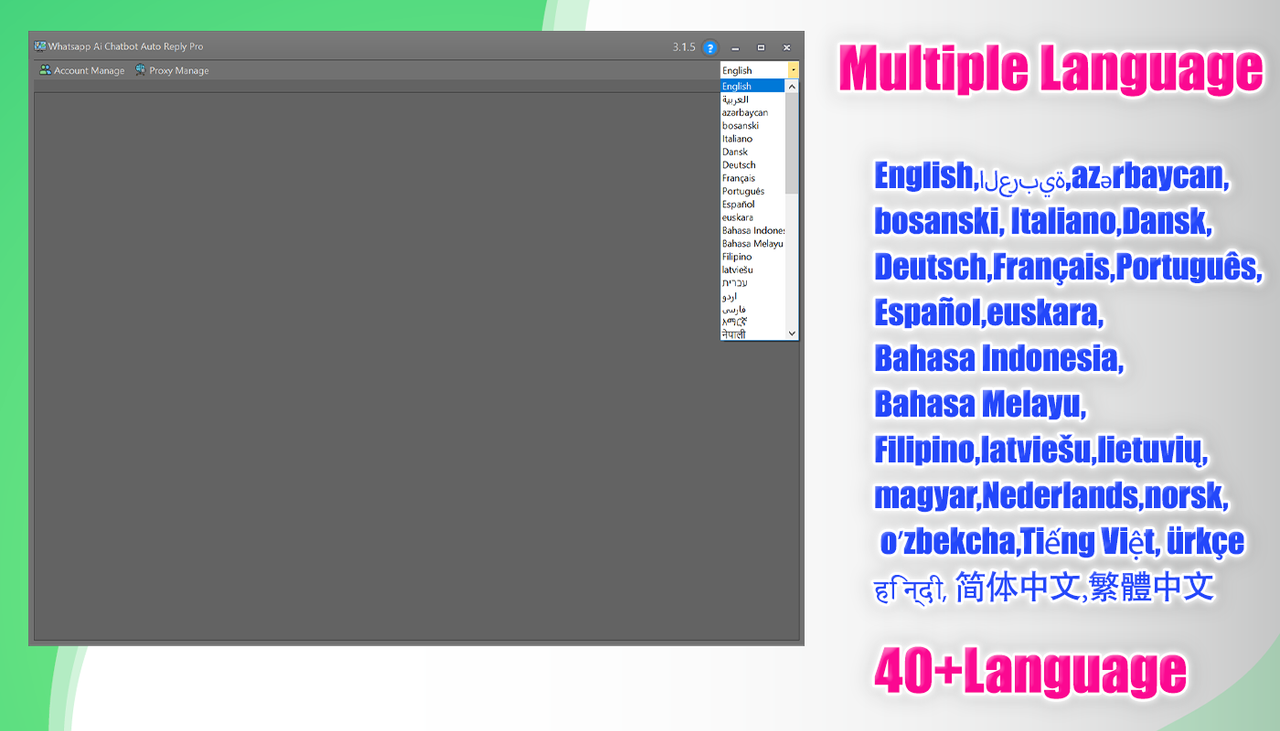Click the language combo box text field
1280x731 pixels.
pos(753,70)
